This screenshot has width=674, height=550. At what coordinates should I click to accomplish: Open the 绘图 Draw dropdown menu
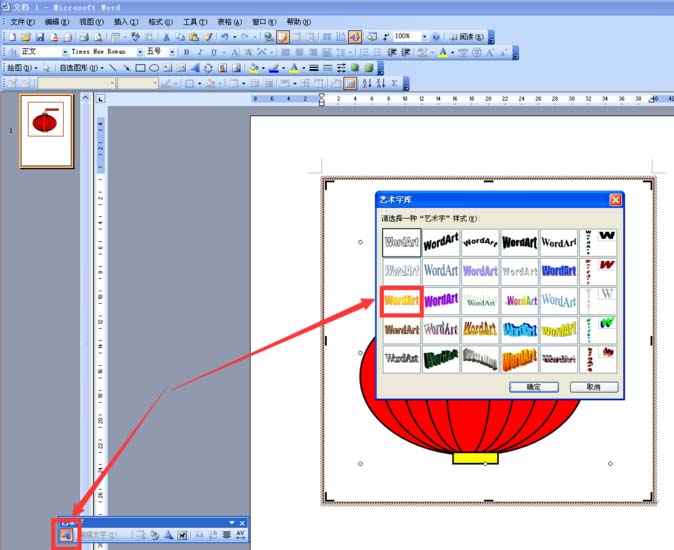click(x=22, y=68)
